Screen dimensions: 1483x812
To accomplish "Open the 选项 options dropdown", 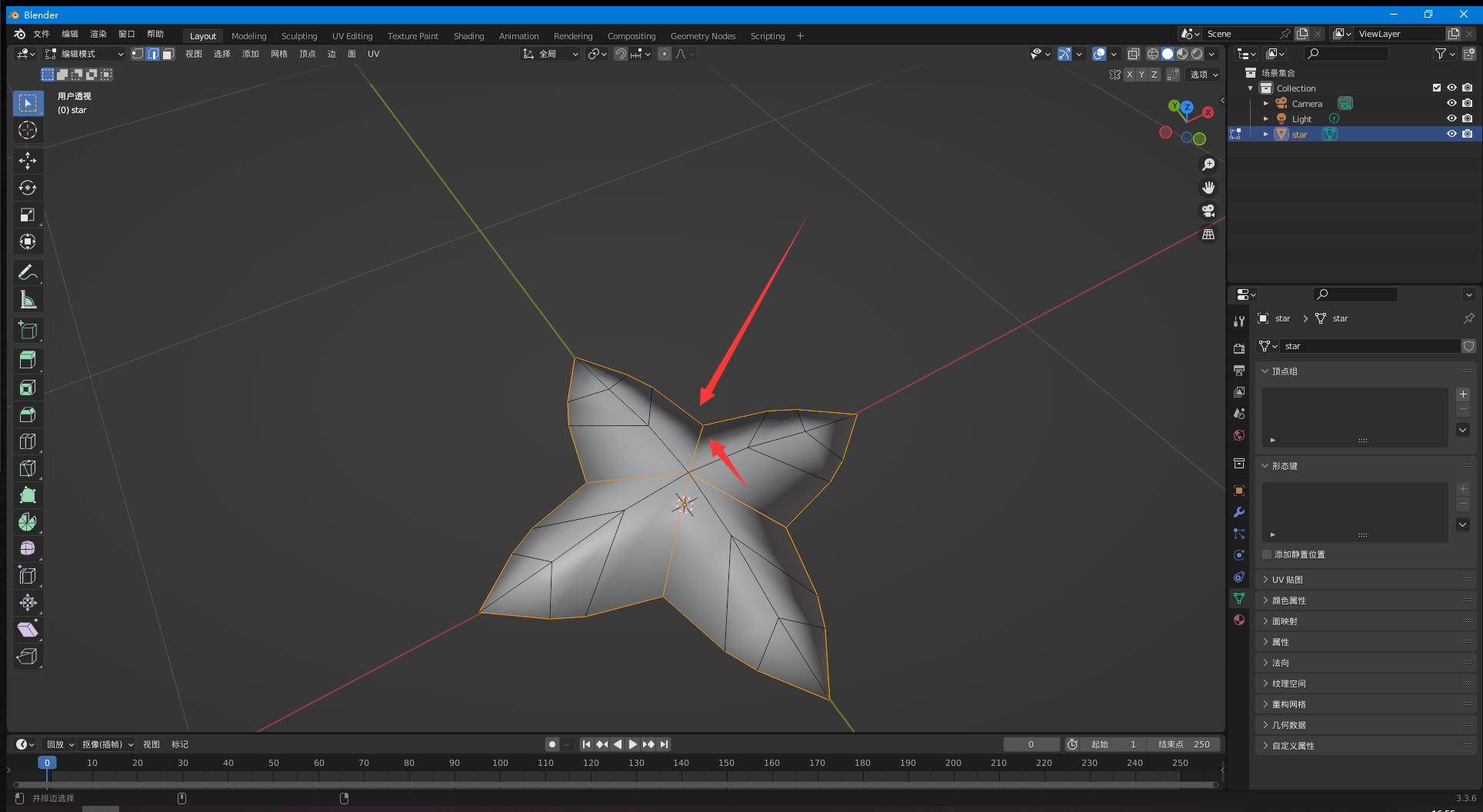I will point(1204,75).
